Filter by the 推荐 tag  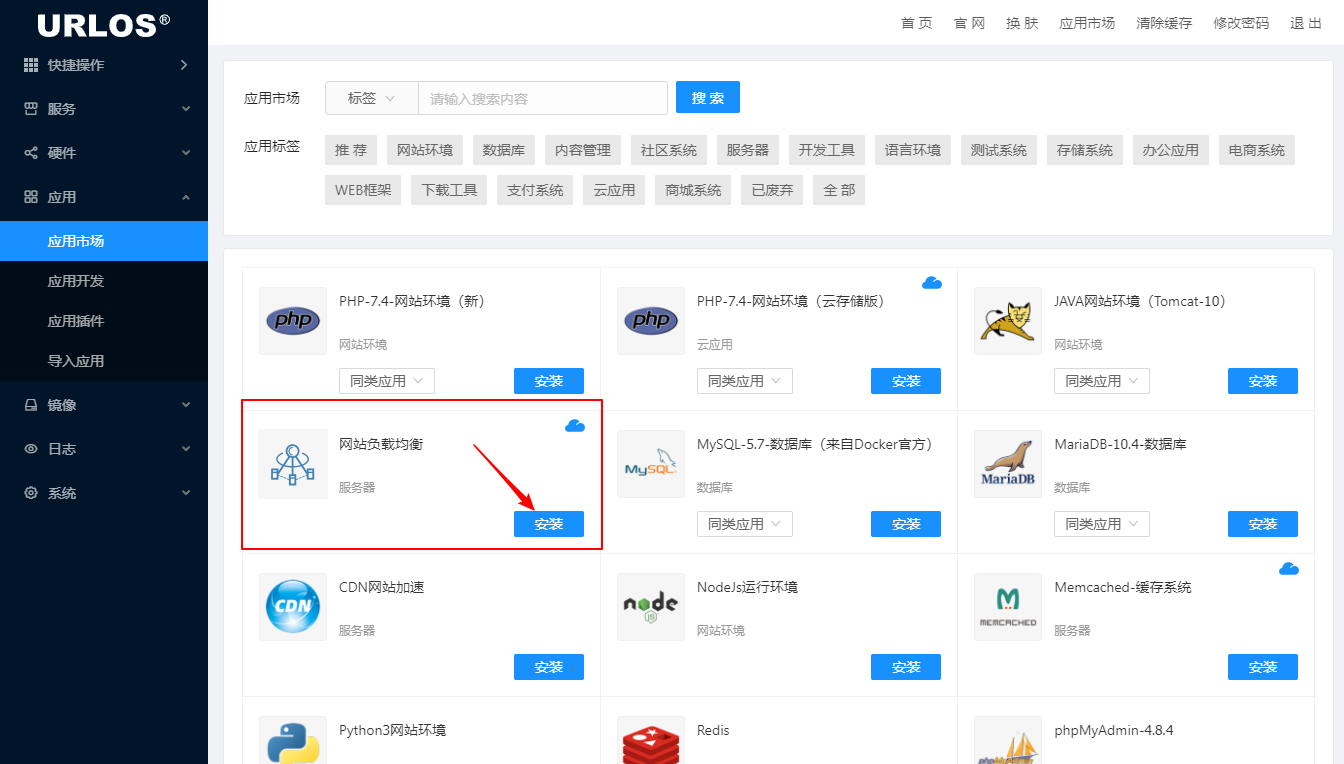351,150
